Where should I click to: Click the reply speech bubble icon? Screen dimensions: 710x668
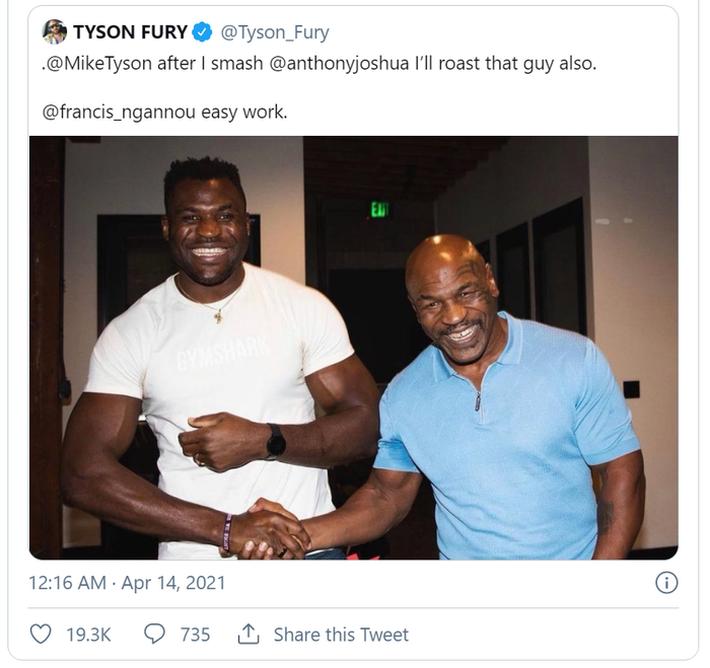tap(155, 634)
